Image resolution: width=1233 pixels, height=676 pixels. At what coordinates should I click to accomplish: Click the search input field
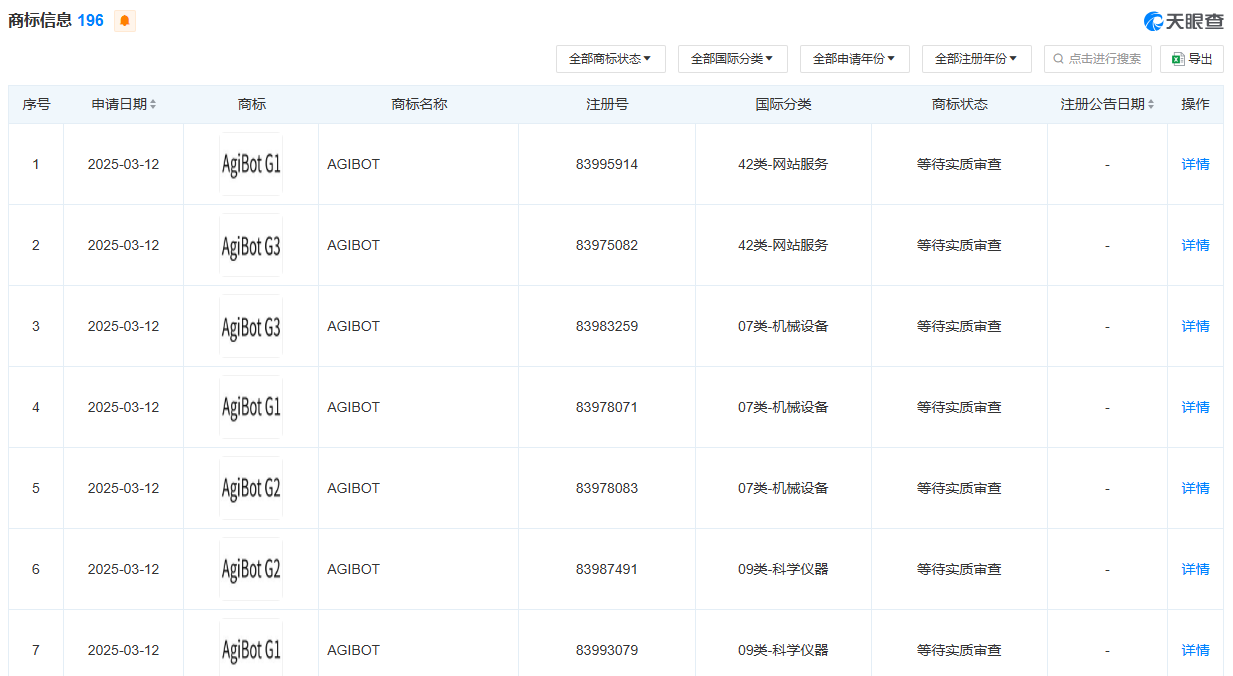coord(1098,59)
